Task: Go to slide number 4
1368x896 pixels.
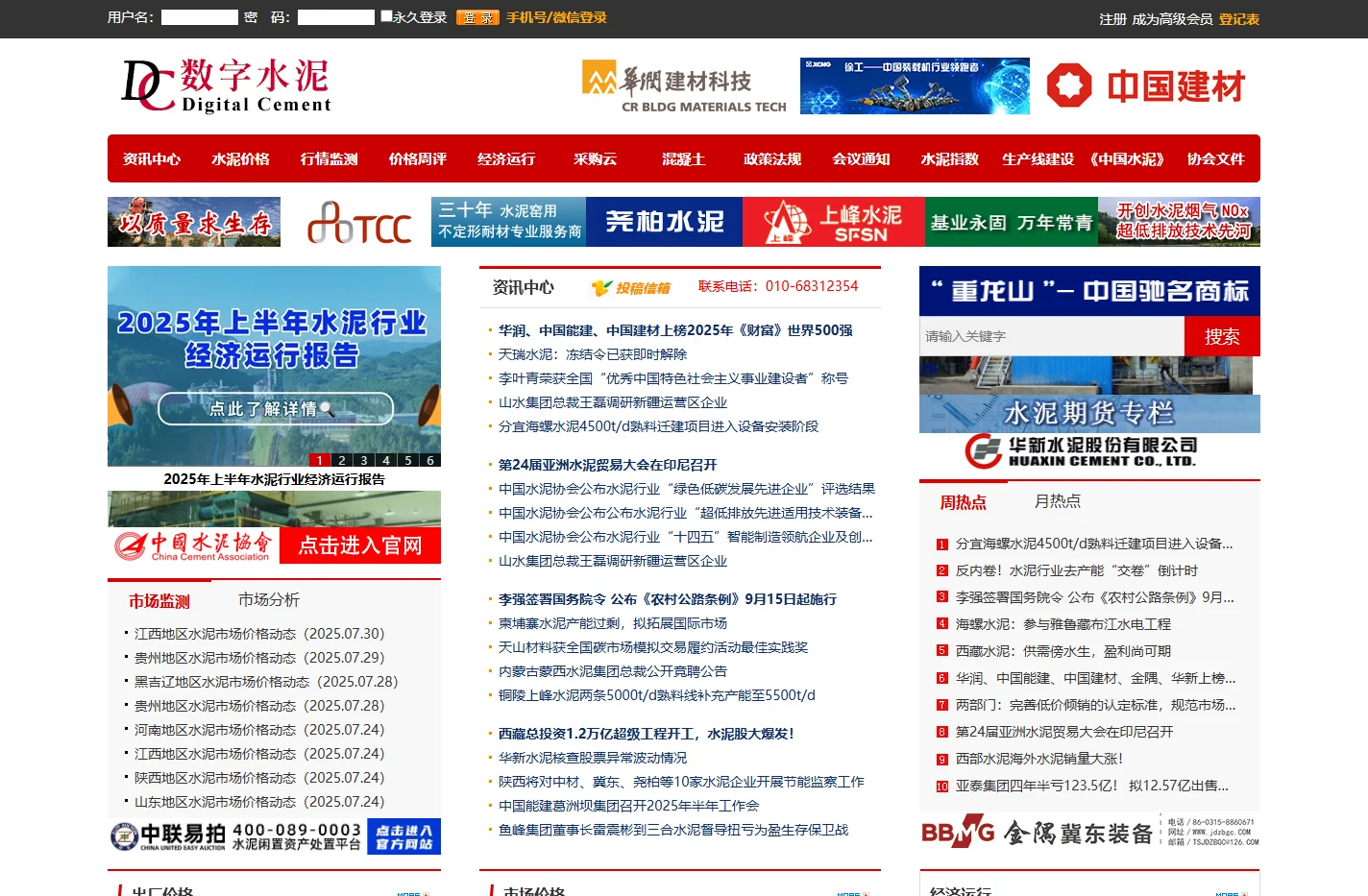Action: (x=385, y=460)
